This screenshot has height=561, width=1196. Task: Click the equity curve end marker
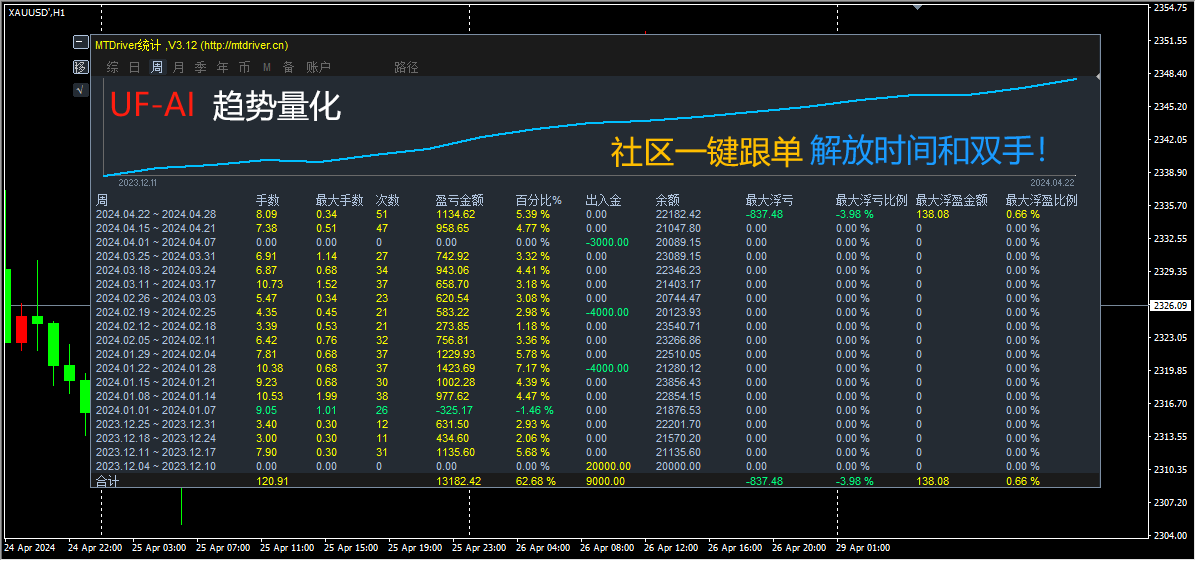coord(1098,77)
